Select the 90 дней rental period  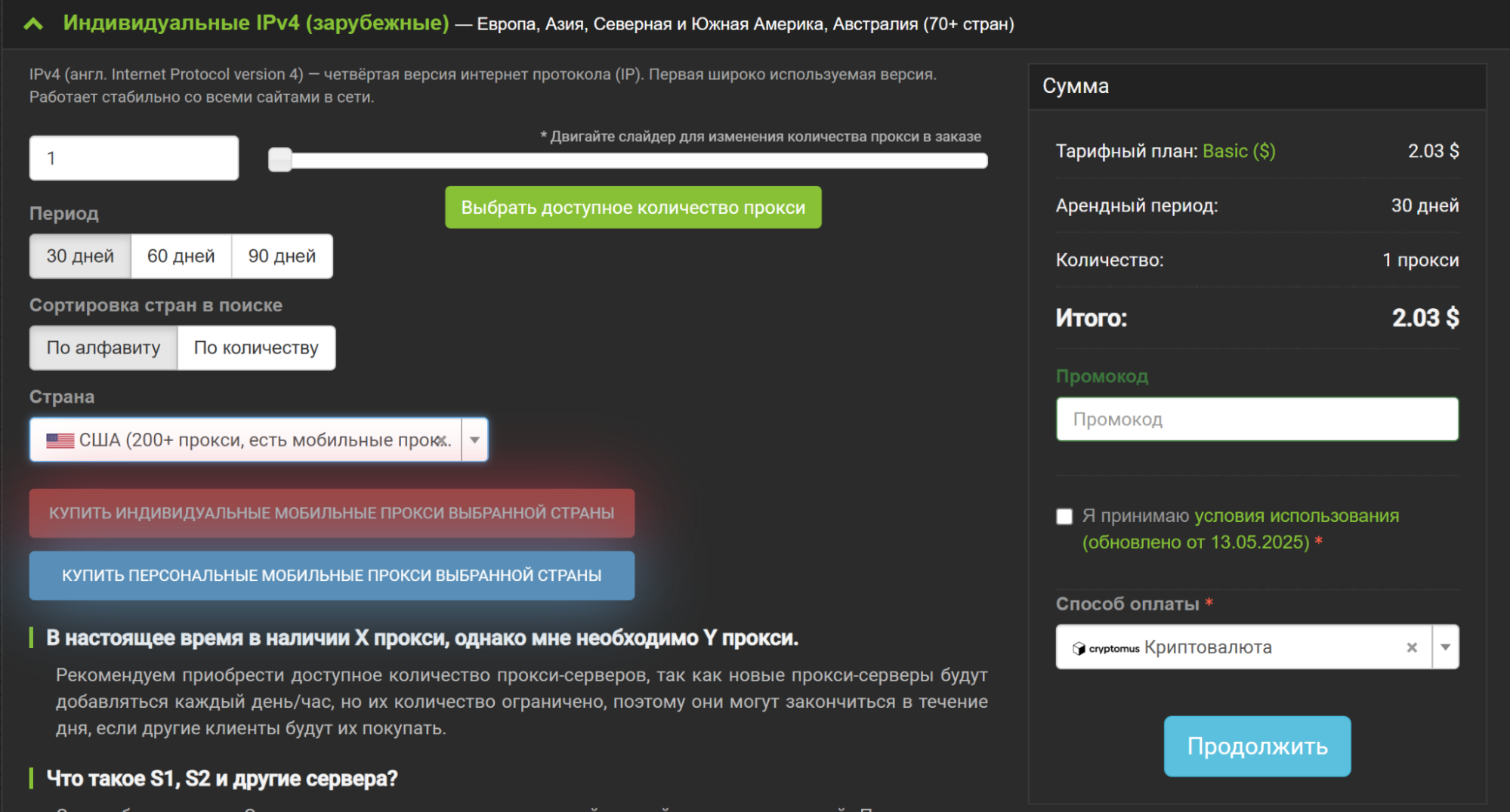click(282, 256)
